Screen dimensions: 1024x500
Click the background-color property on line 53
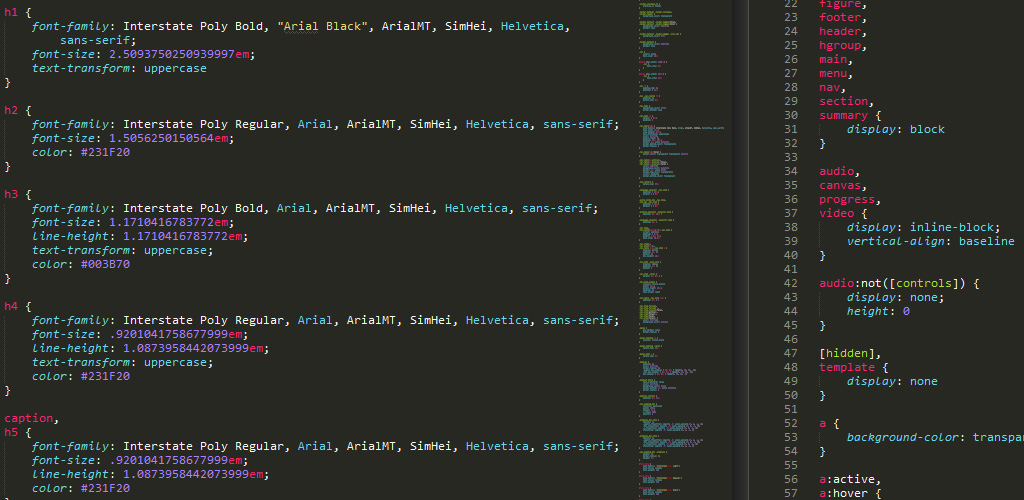click(903, 437)
